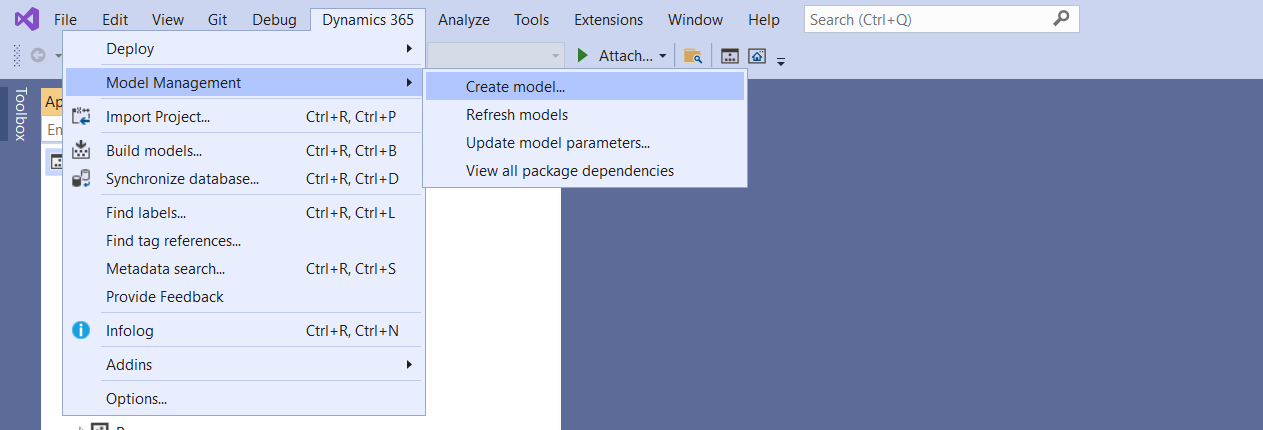This screenshot has height=430, width=1263.
Task: Open the File menu
Action: (65, 19)
